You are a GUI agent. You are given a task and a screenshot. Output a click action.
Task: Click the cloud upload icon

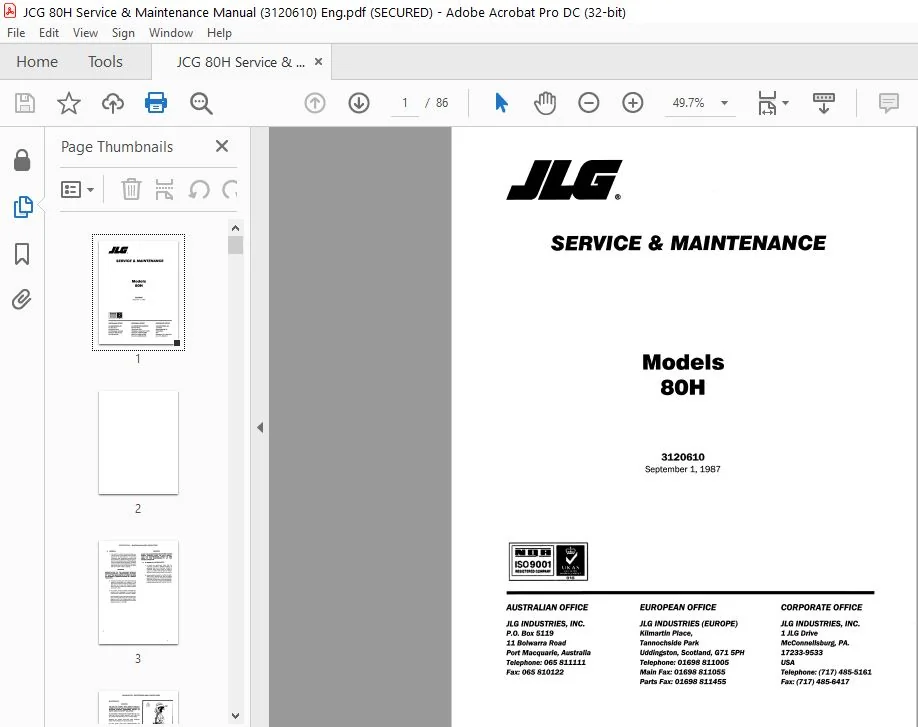coord(112,103)
